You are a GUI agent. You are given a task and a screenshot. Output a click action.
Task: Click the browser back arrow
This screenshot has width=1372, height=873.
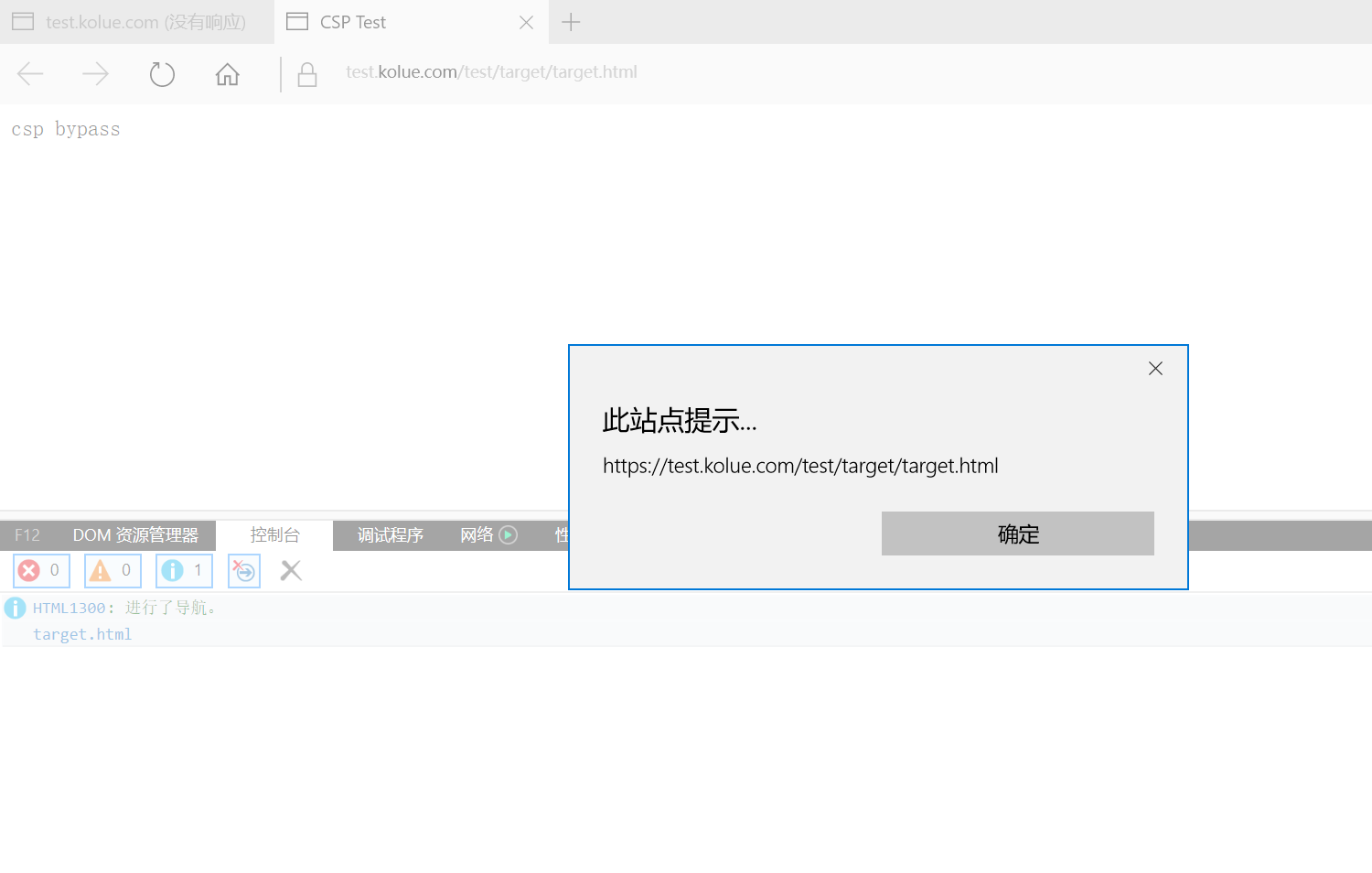tap(30, 74)
